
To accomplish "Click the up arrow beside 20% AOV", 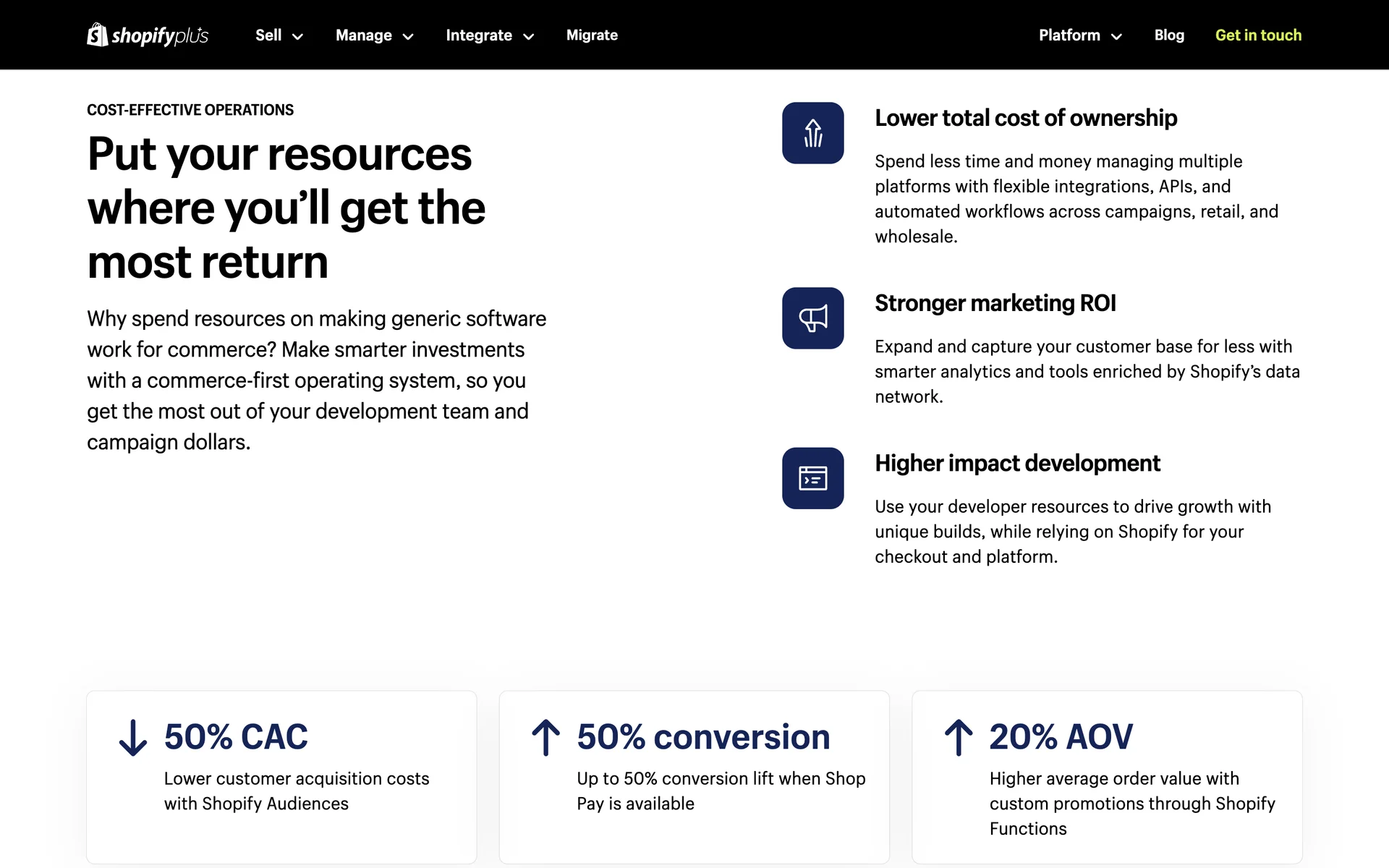I will tap(959, 738).
